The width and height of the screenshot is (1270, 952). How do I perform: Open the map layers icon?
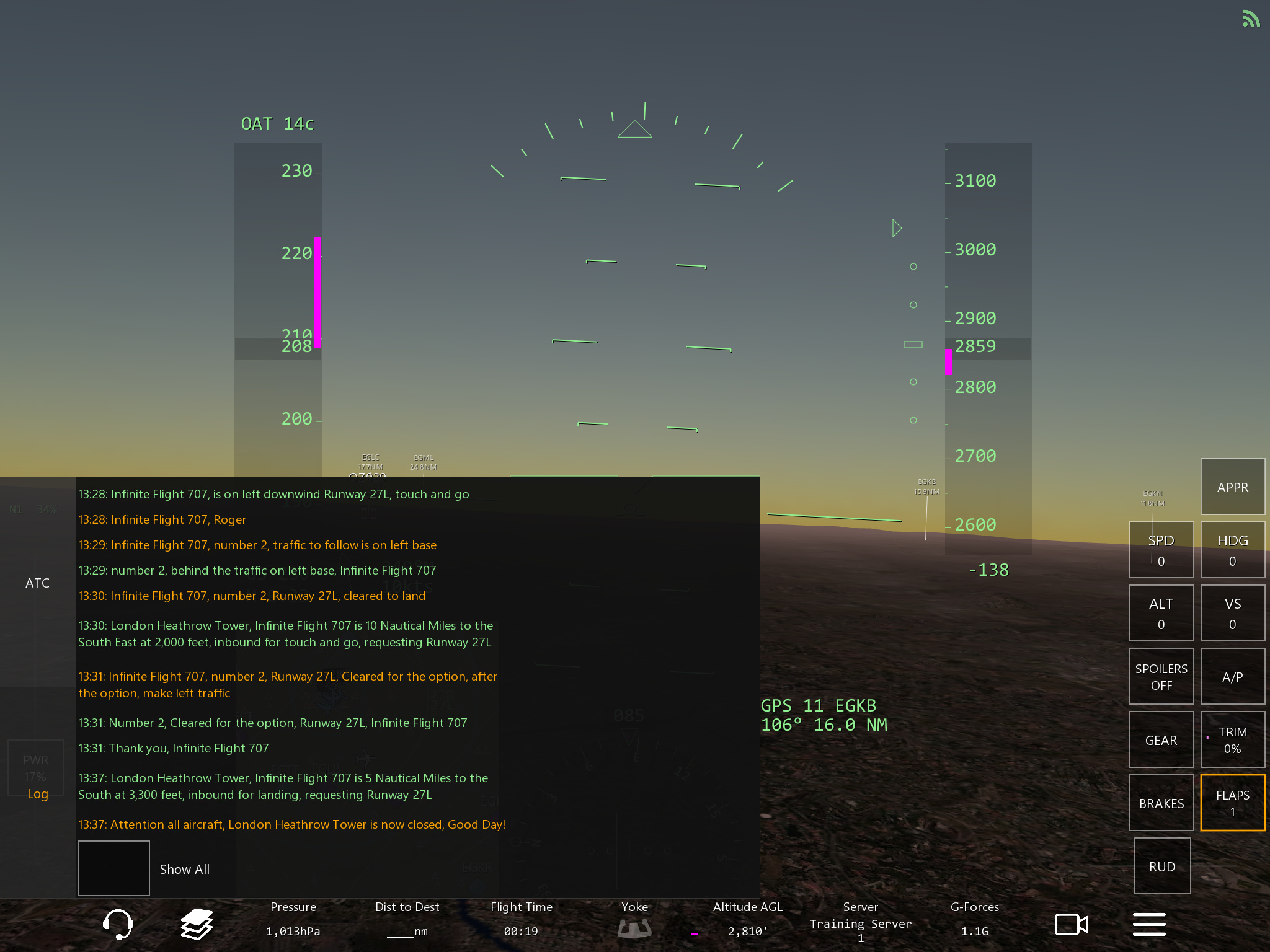pos(197,923)
